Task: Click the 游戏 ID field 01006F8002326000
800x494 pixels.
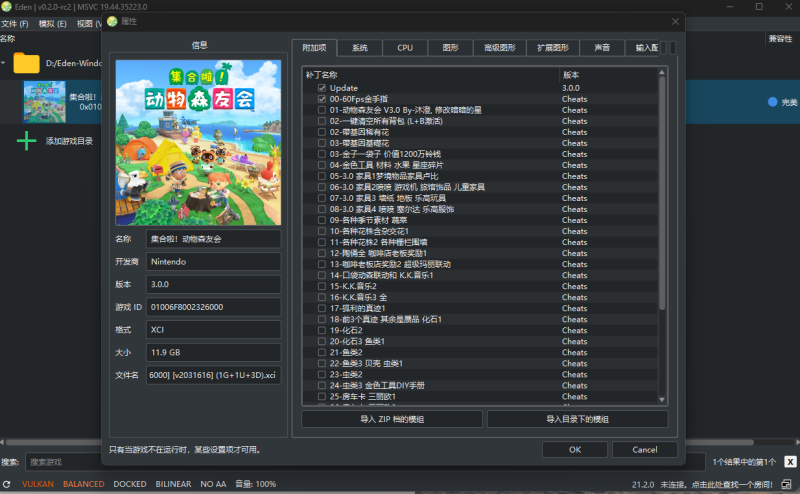Action: click(x=213, y=307)
